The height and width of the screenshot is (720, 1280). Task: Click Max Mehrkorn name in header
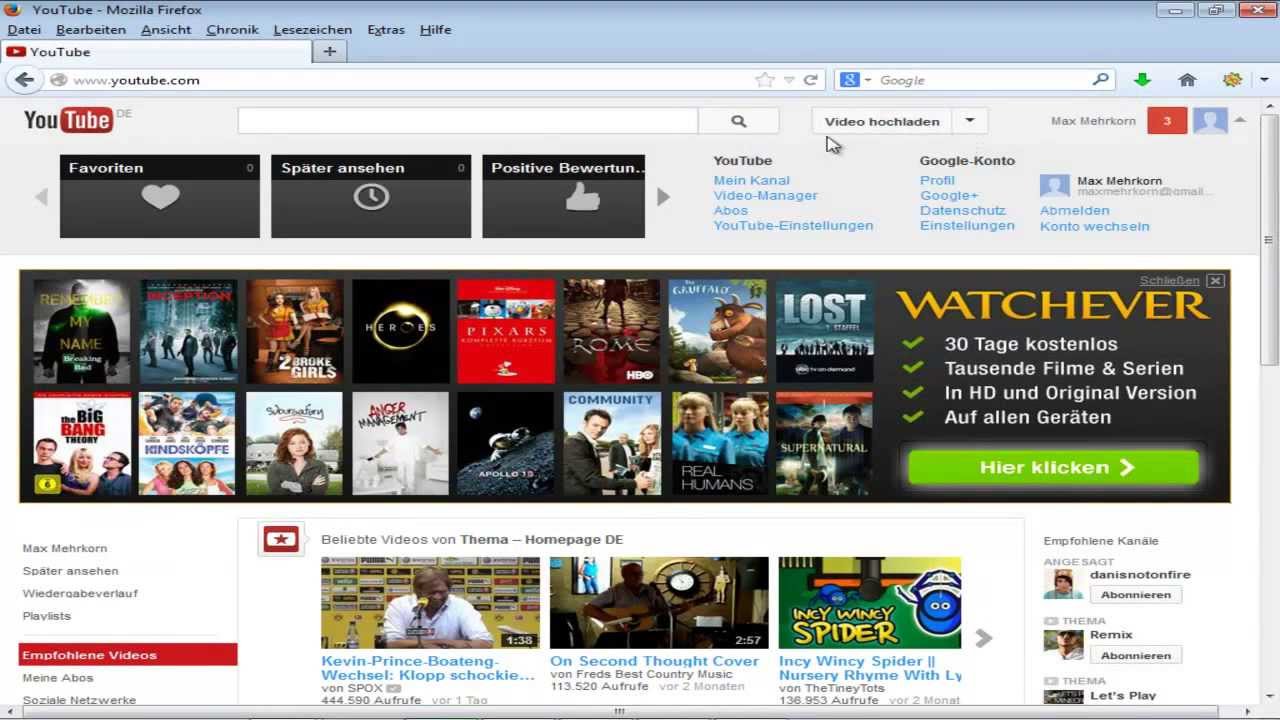(x=1093, y=121)
